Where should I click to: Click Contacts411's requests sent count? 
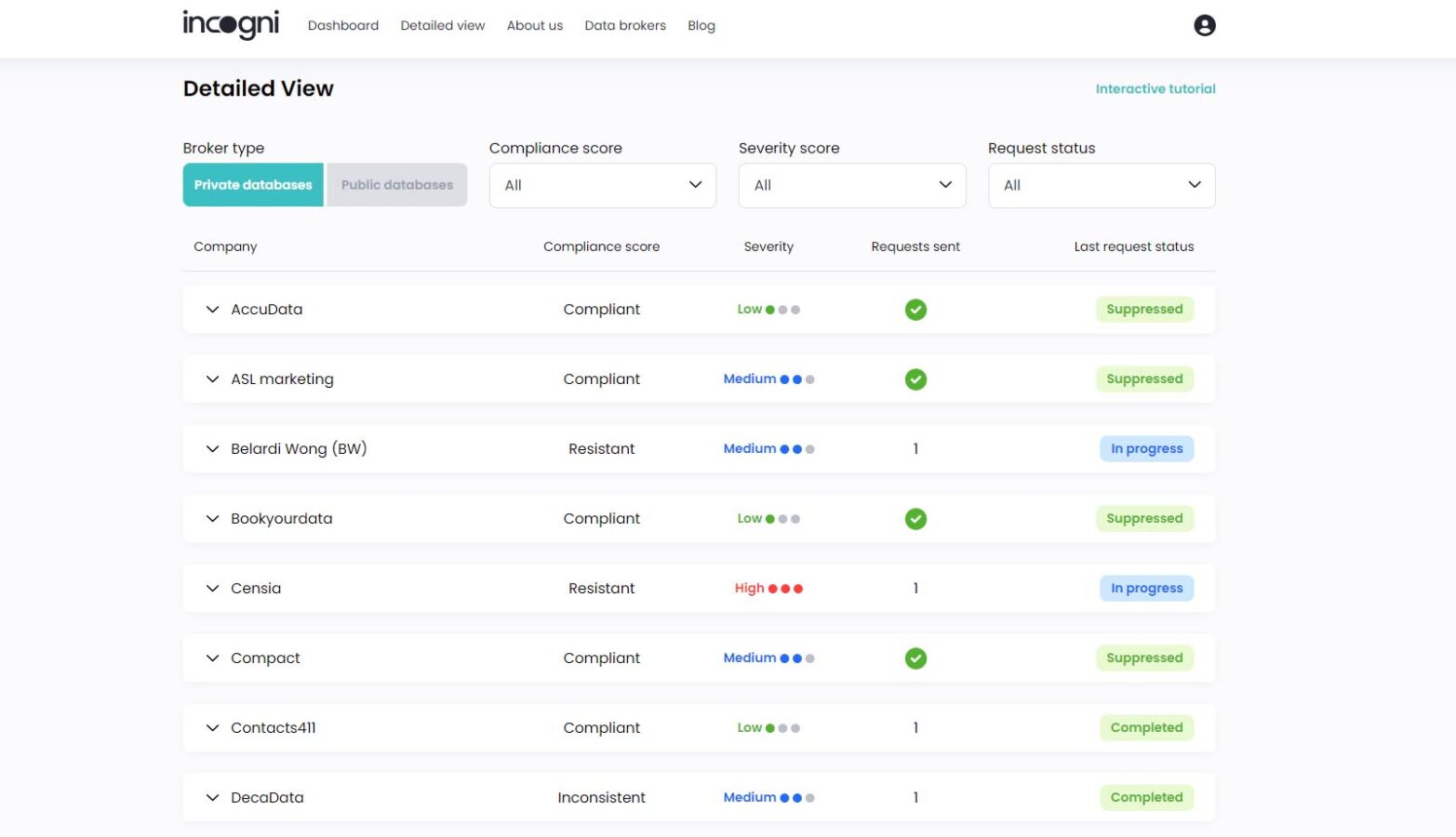[915, 728]
